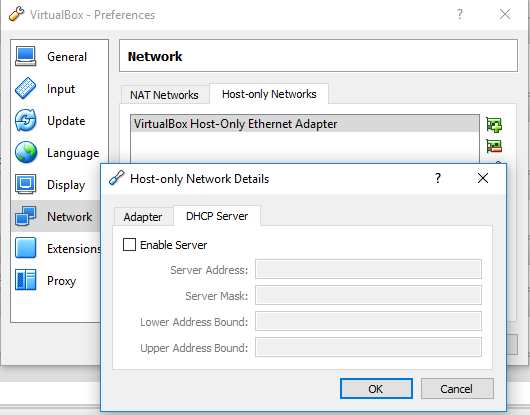Select VirtualBox Host-Only Ethernet Adapter entry
The width and height of the screenshot is (530, 415).
305,124
